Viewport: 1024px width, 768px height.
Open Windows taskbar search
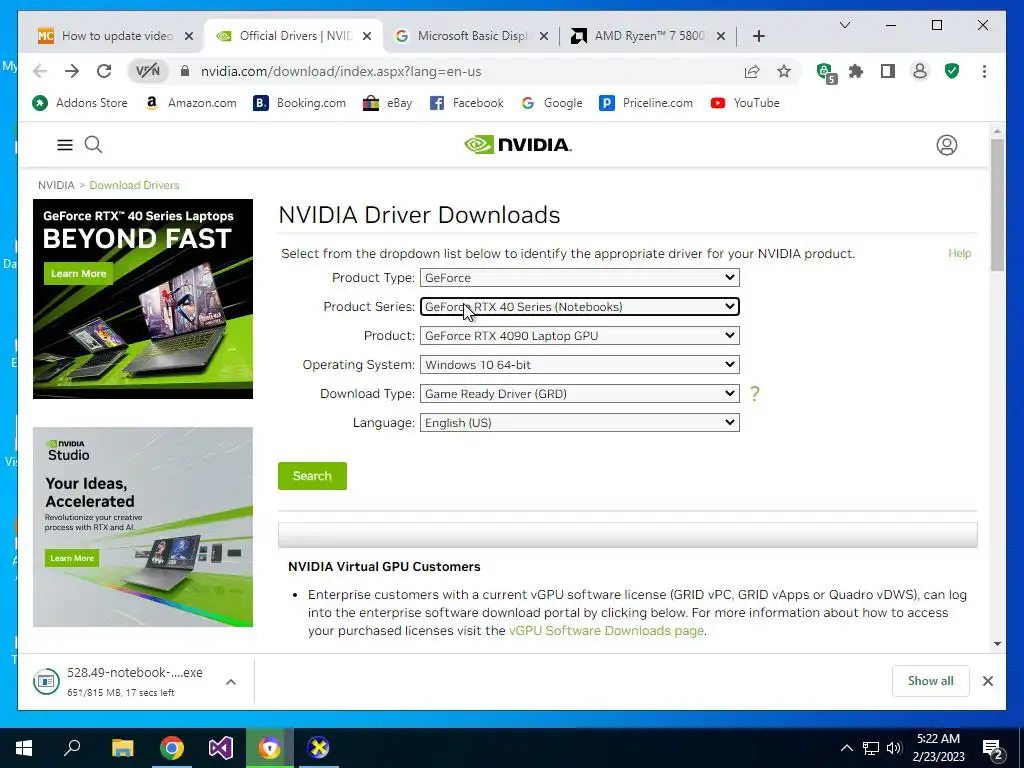coord(72,748)
